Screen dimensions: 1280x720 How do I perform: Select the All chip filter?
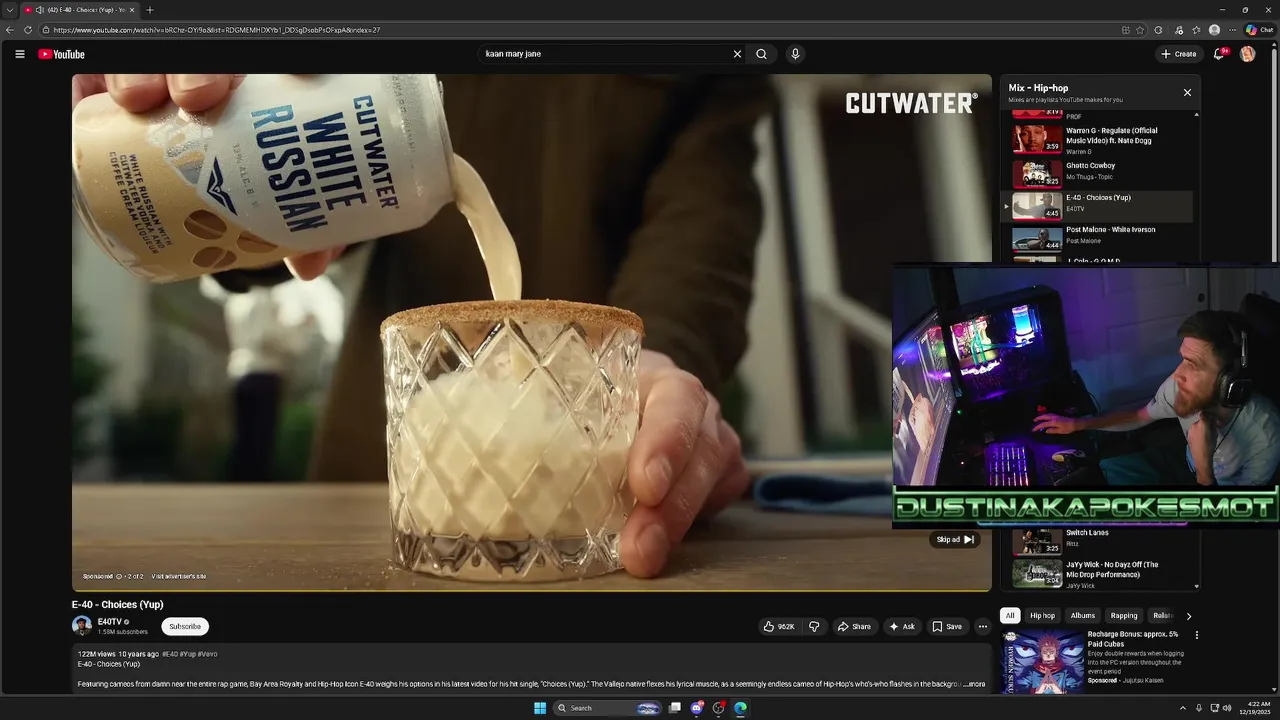[x=1010, y=616]
